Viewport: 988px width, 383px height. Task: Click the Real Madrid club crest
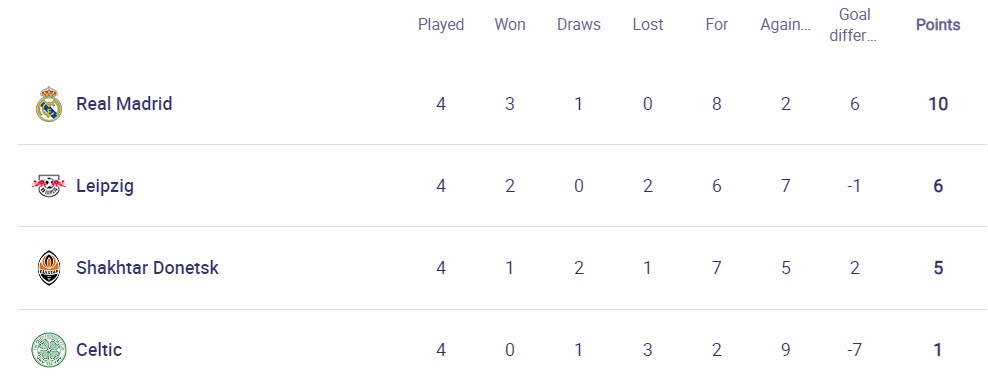point(49,104)
